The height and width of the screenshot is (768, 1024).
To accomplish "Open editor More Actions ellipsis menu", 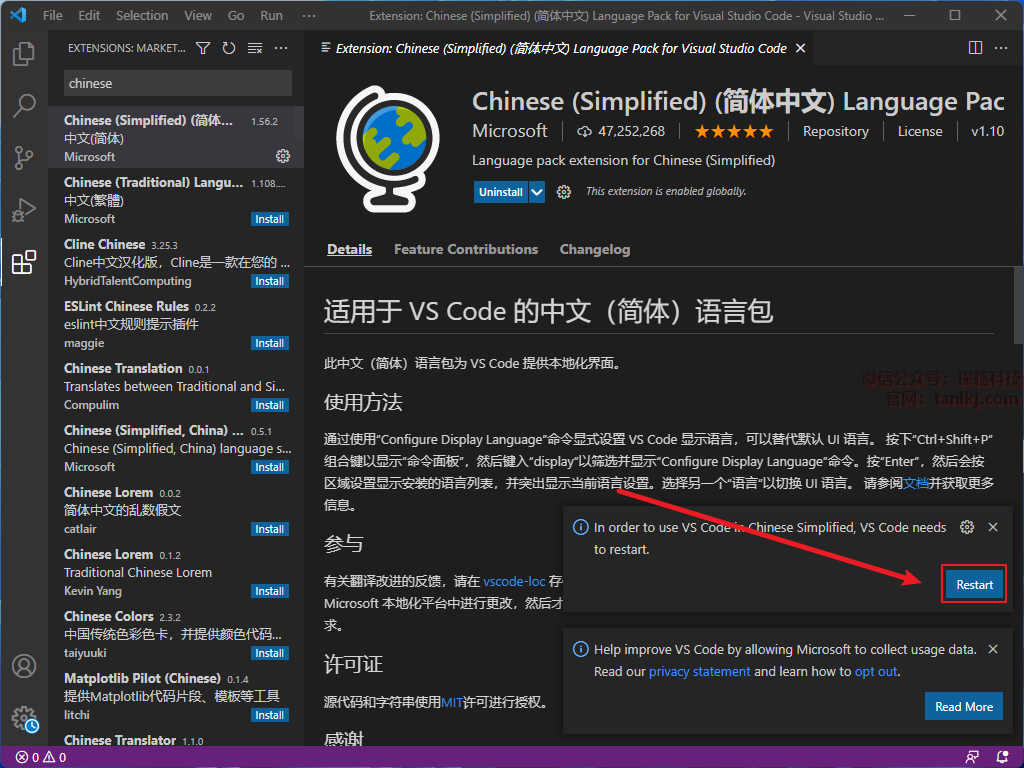I will click(x=1001, y=48).
